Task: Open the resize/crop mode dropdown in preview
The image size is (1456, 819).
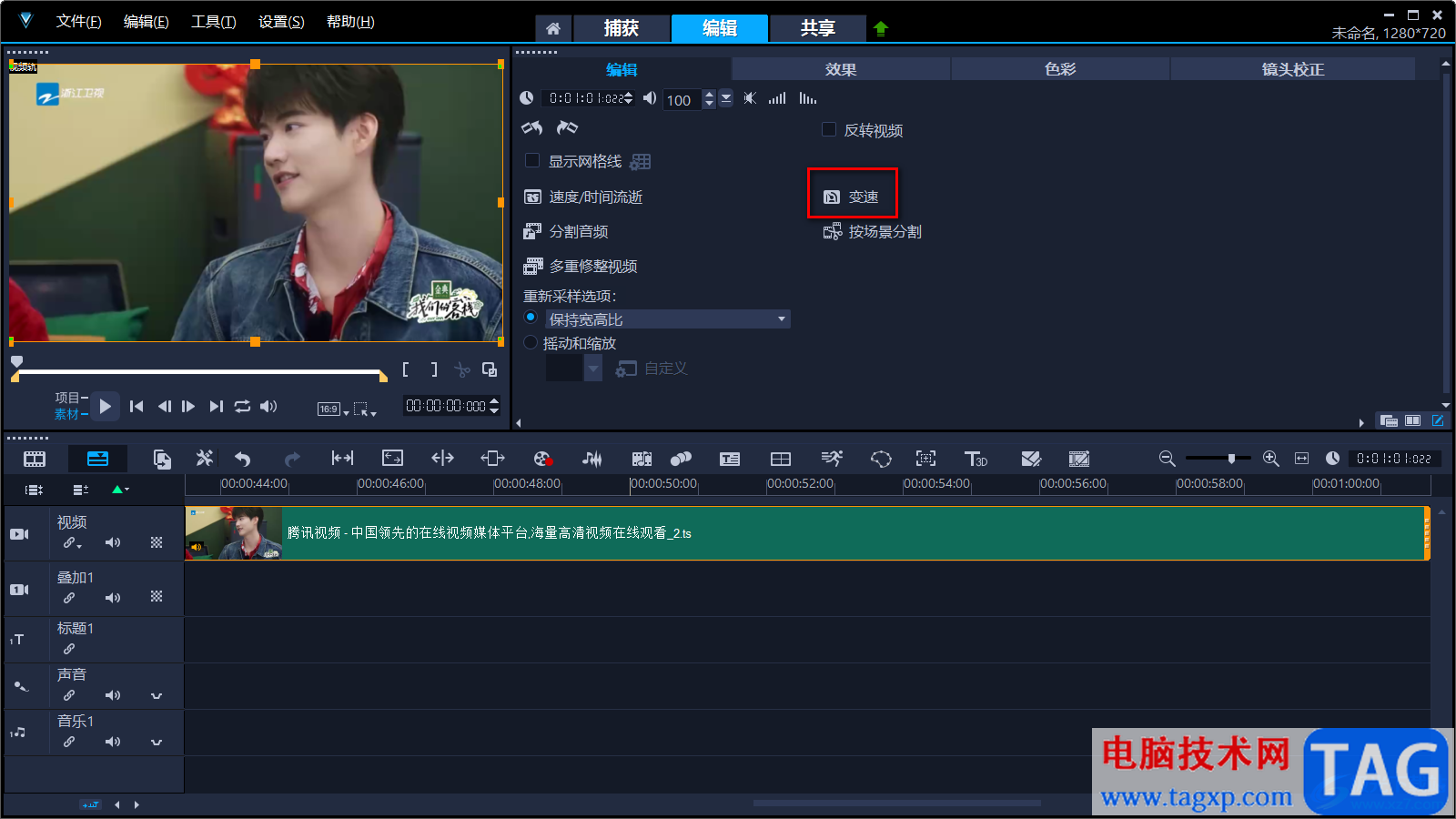Action: (x=365, y=409)
